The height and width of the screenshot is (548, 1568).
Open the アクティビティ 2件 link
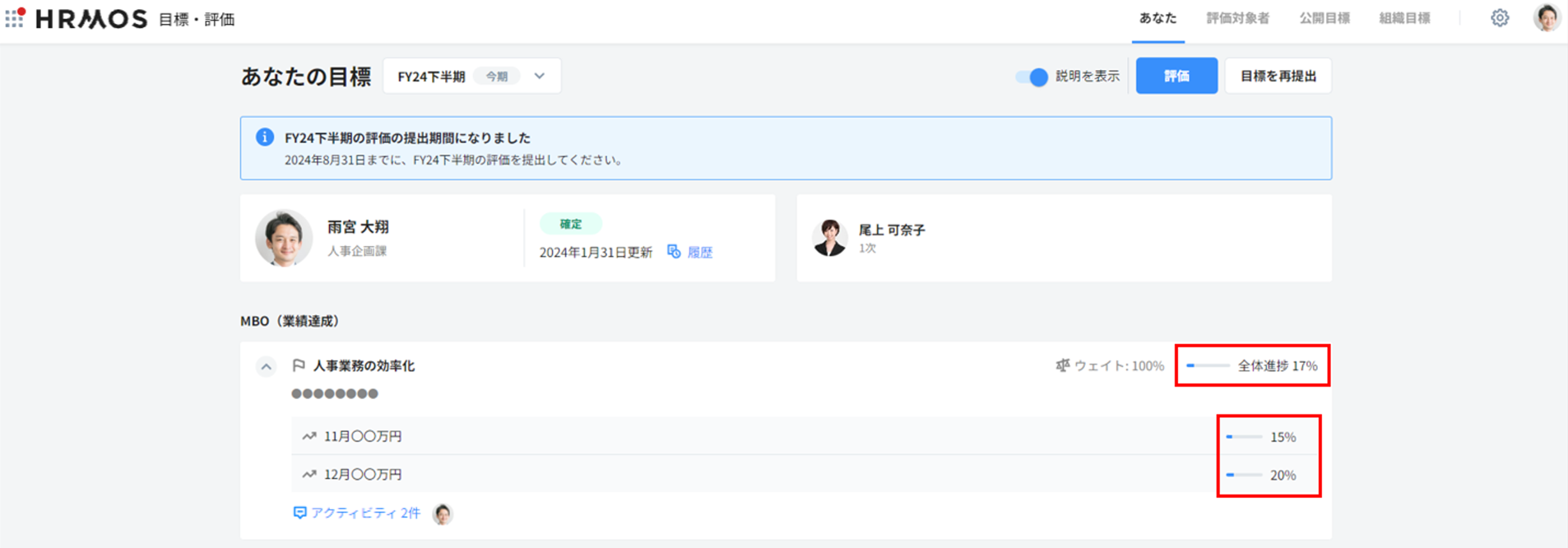pyautogui.click(x=365, y=513)
